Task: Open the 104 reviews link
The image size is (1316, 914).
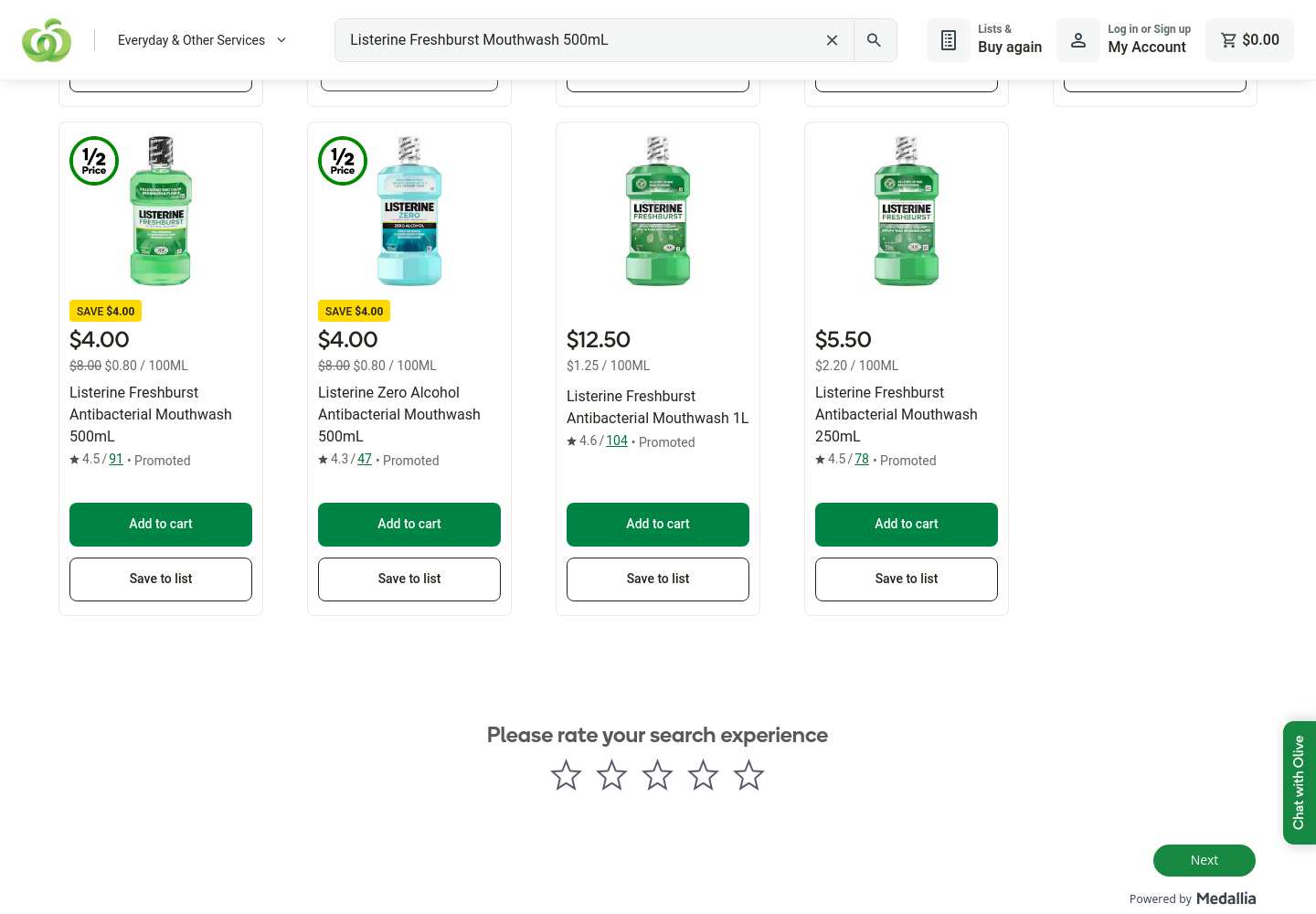Action: tap(617, 441)
